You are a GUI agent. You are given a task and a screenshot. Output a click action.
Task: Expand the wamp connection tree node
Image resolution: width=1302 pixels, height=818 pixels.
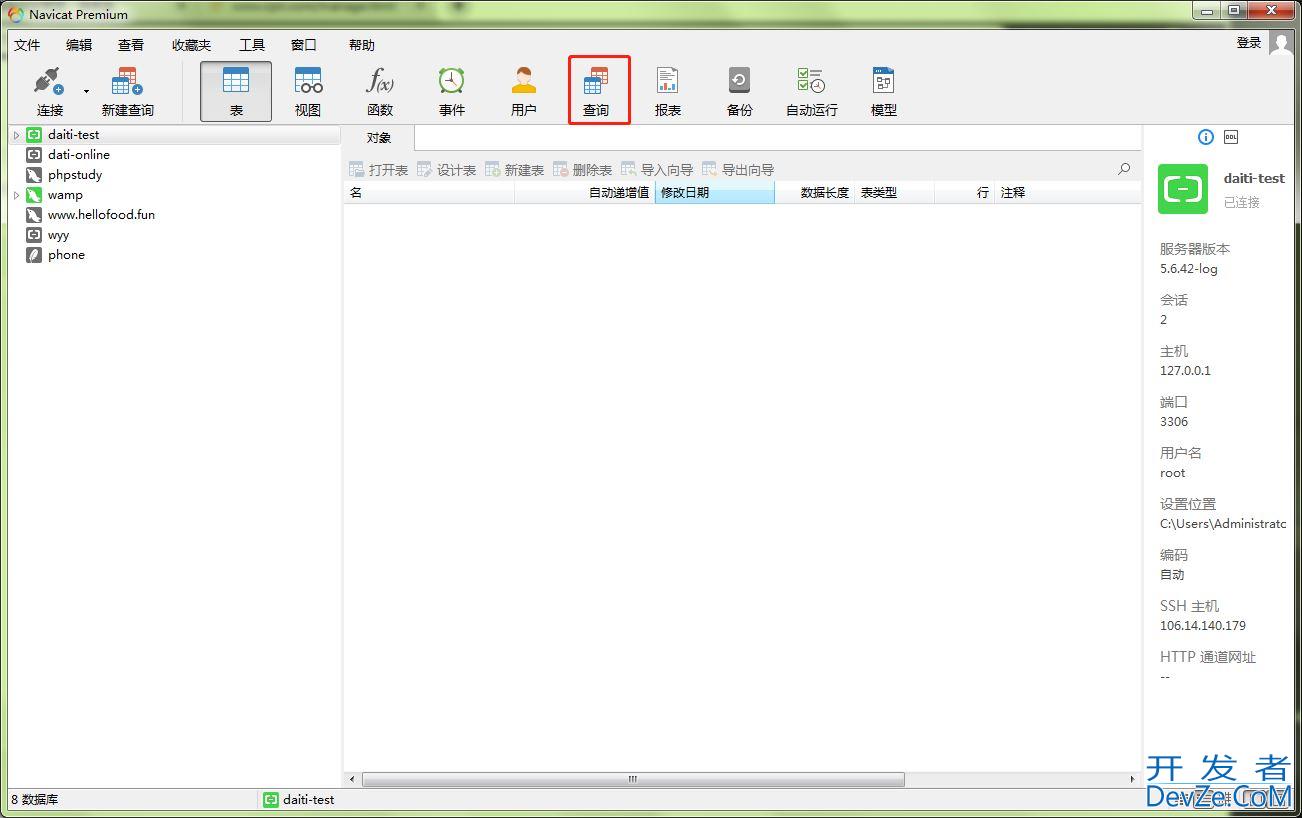[16, 195]
